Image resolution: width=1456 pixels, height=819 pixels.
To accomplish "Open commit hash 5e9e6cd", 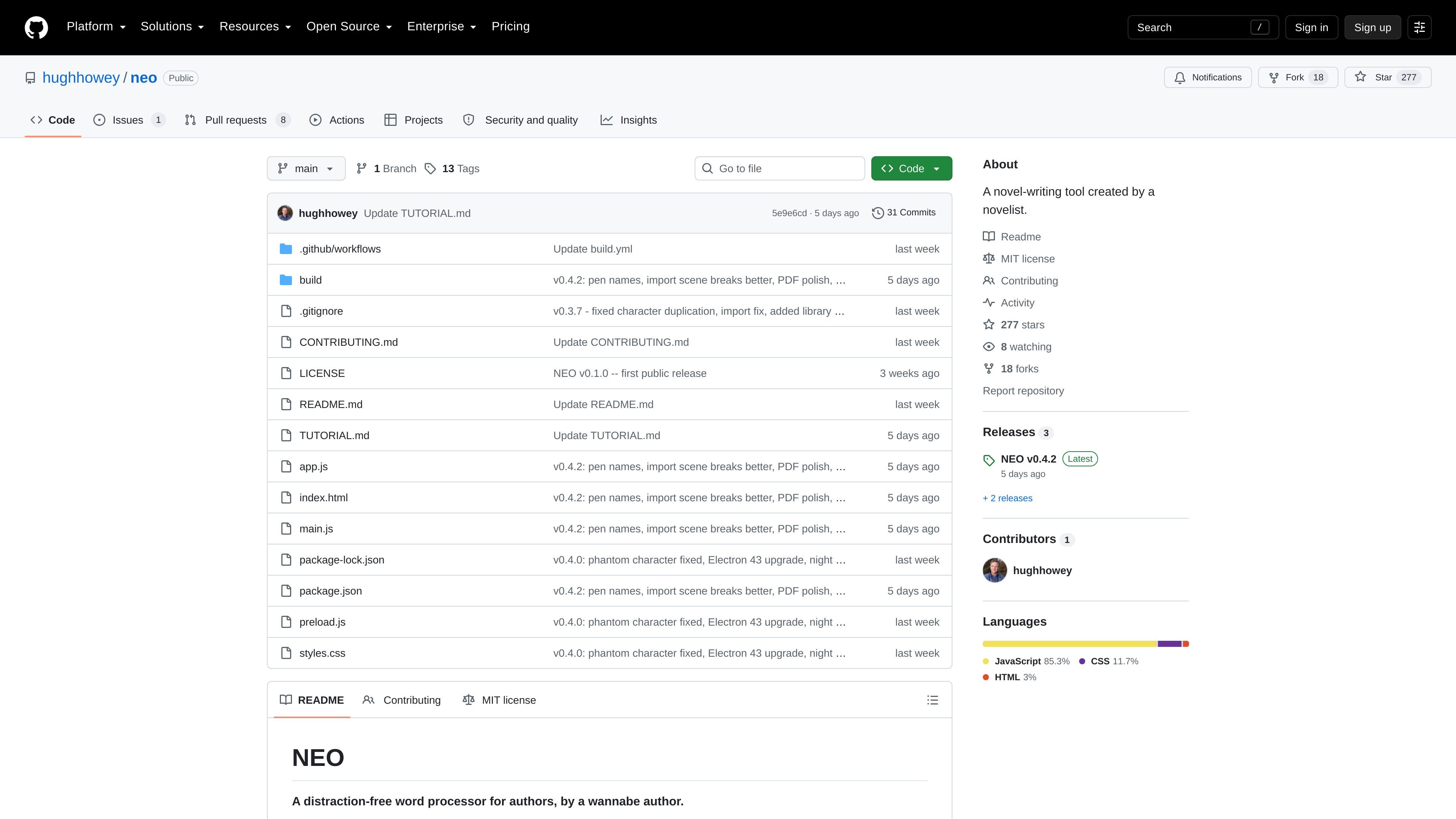I will click(789, 213).
